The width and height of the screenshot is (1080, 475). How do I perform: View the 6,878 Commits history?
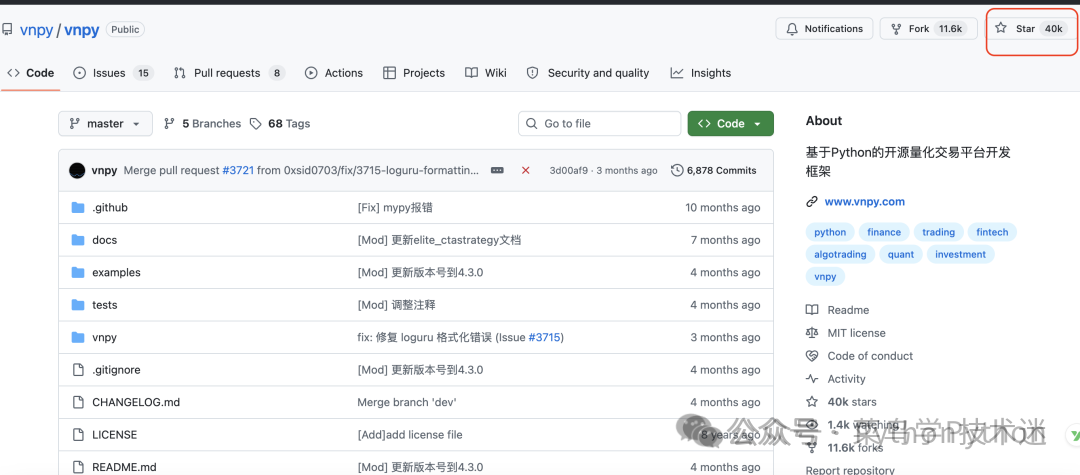pos(714,171)
